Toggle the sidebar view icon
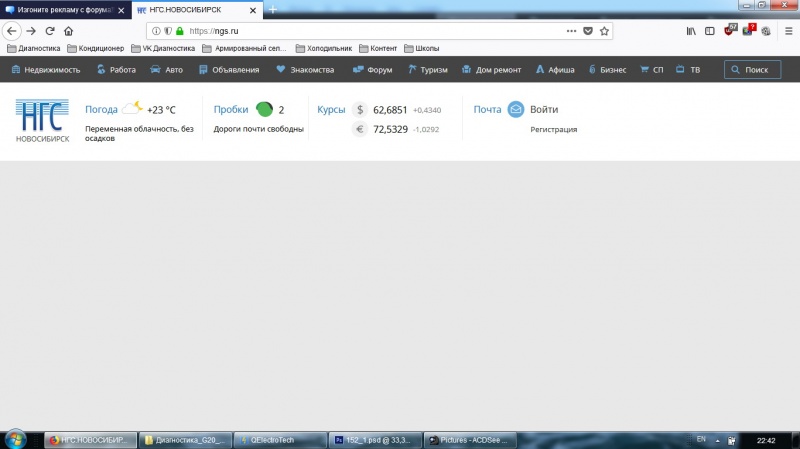The width and height of the screenshot is (800, 449). point(710,31)
